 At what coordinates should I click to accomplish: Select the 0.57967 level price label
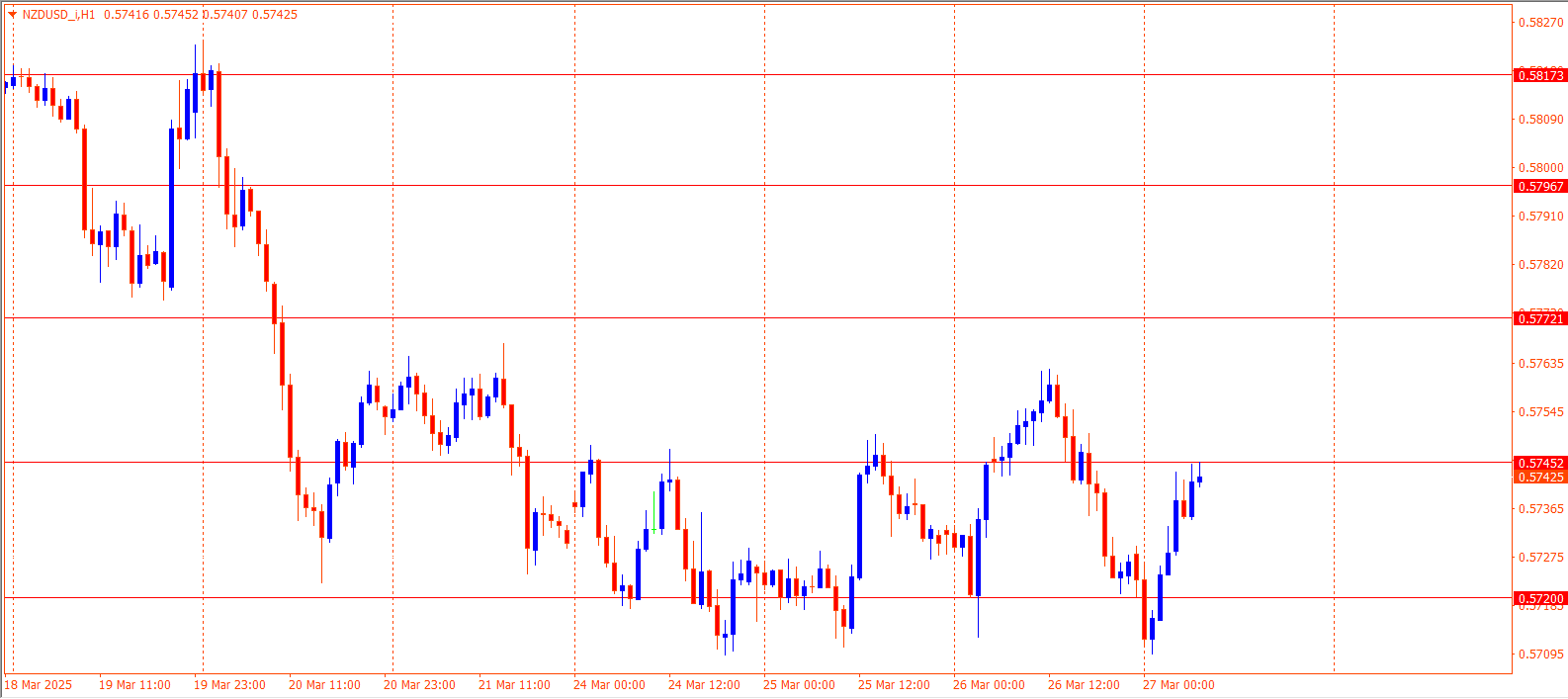(1540, 186)
